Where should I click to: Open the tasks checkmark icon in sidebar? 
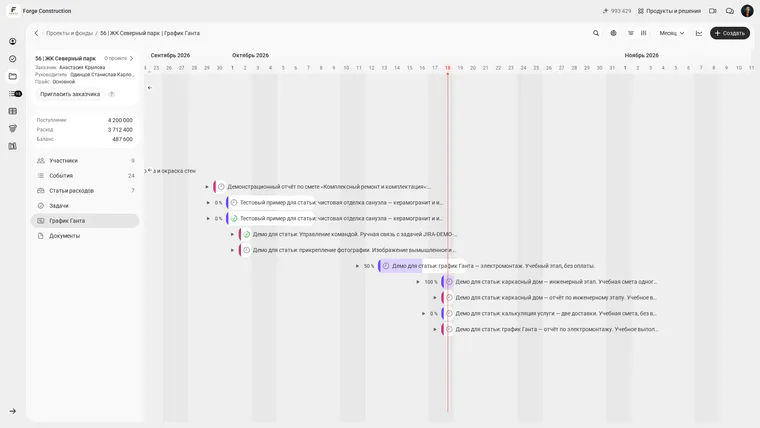[13, 59]
